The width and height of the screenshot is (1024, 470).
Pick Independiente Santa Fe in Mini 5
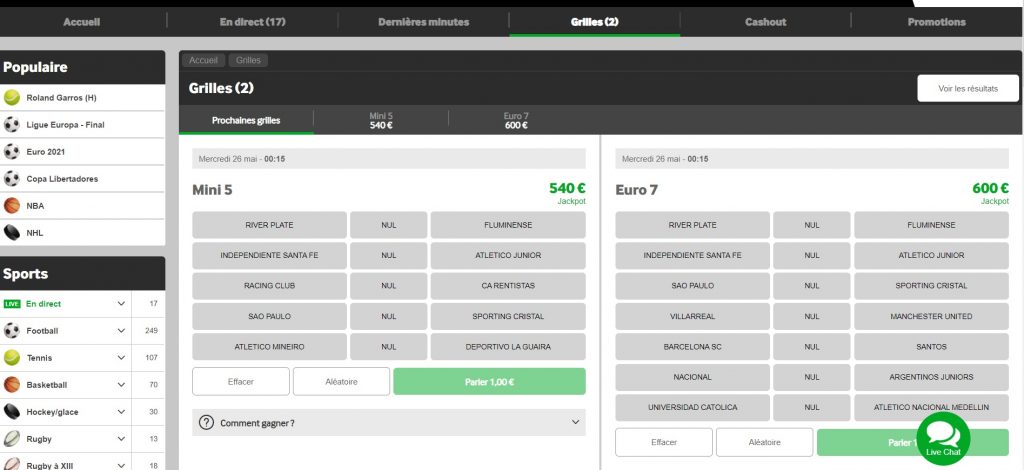(x=269, y=255)
